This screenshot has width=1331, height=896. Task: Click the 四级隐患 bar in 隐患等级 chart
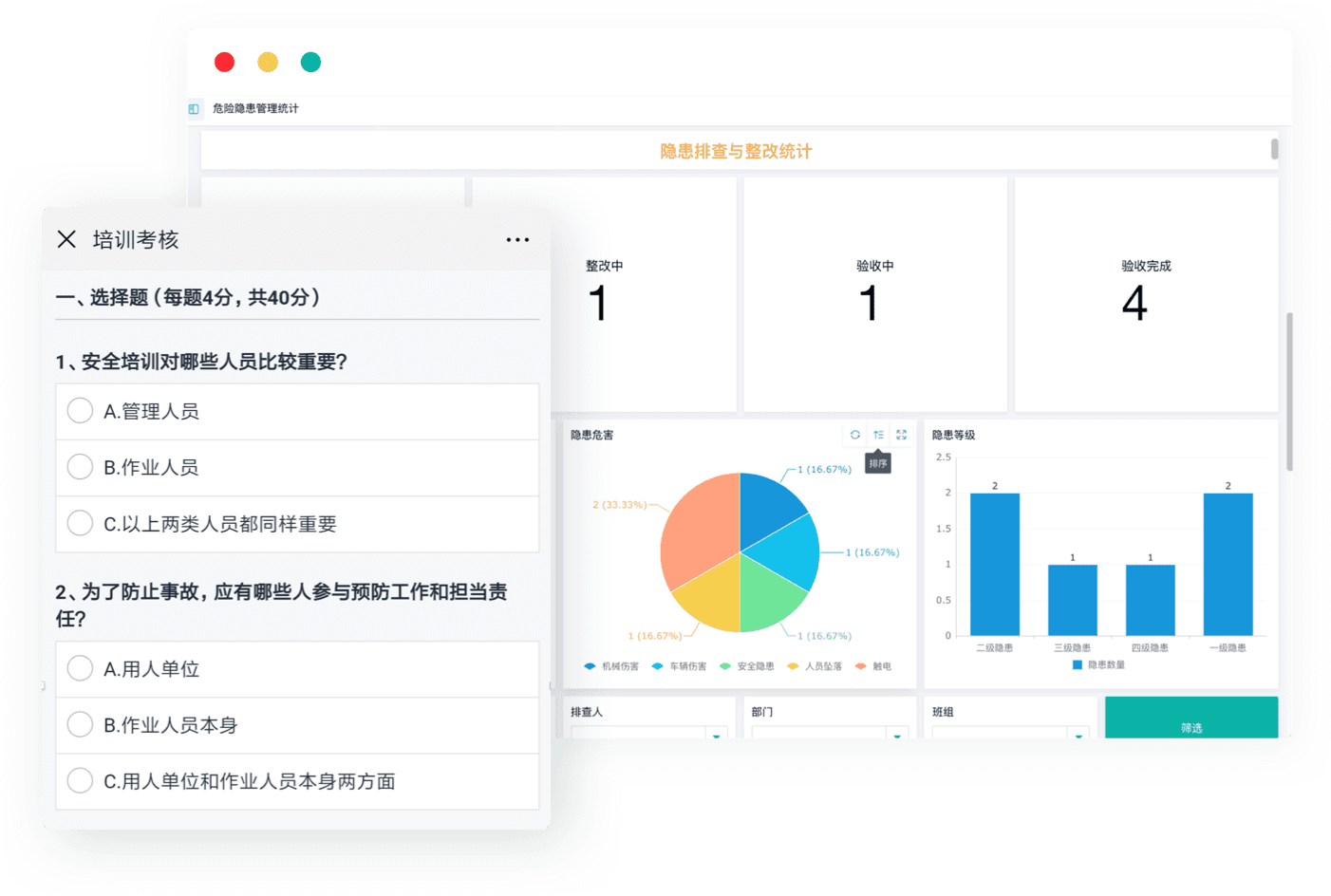click(x=1151, y=600)
